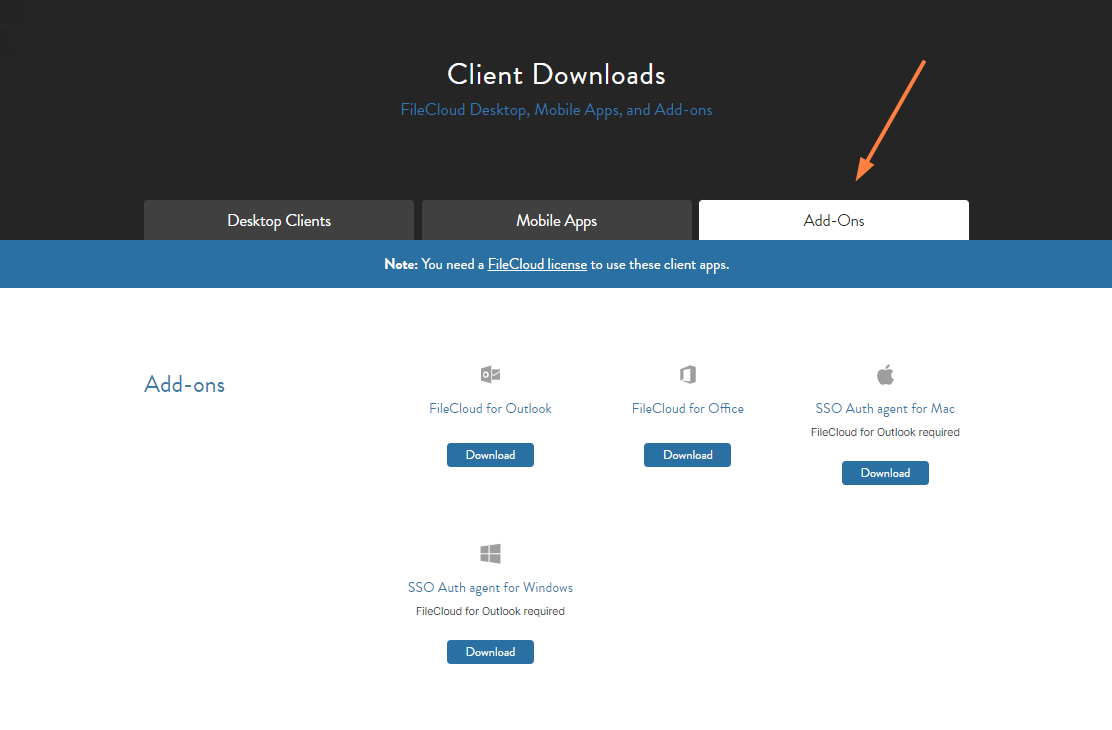Click the Office logo icon
This screenshot has width=1112, height=730.
[687, 375]
